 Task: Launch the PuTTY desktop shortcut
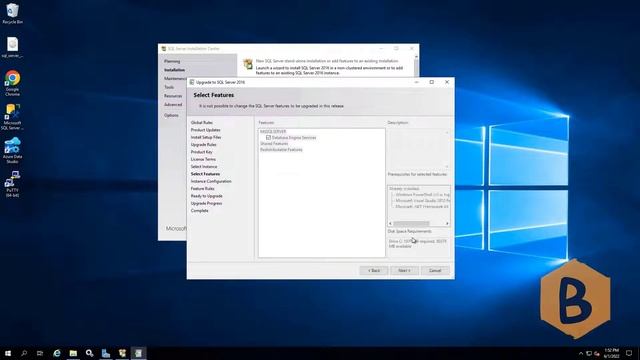(12, 184)
